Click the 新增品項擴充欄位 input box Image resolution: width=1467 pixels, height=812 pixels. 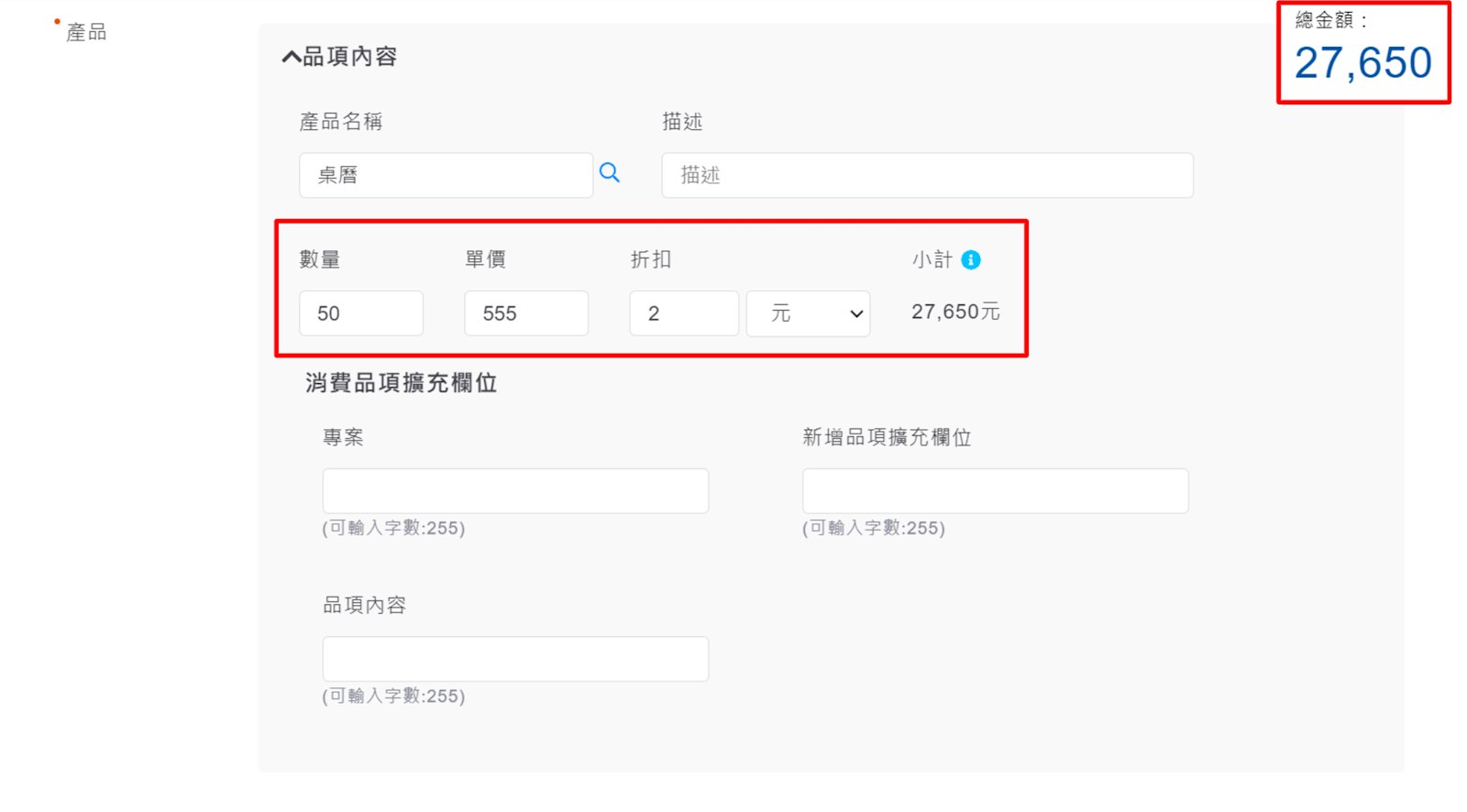[x=995, y=491]
